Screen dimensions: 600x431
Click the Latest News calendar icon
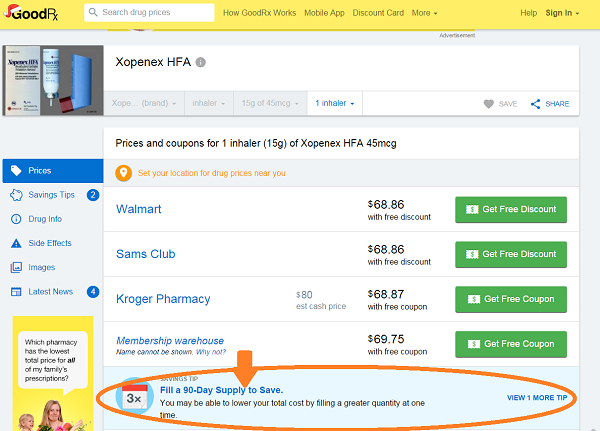point(16,292)
